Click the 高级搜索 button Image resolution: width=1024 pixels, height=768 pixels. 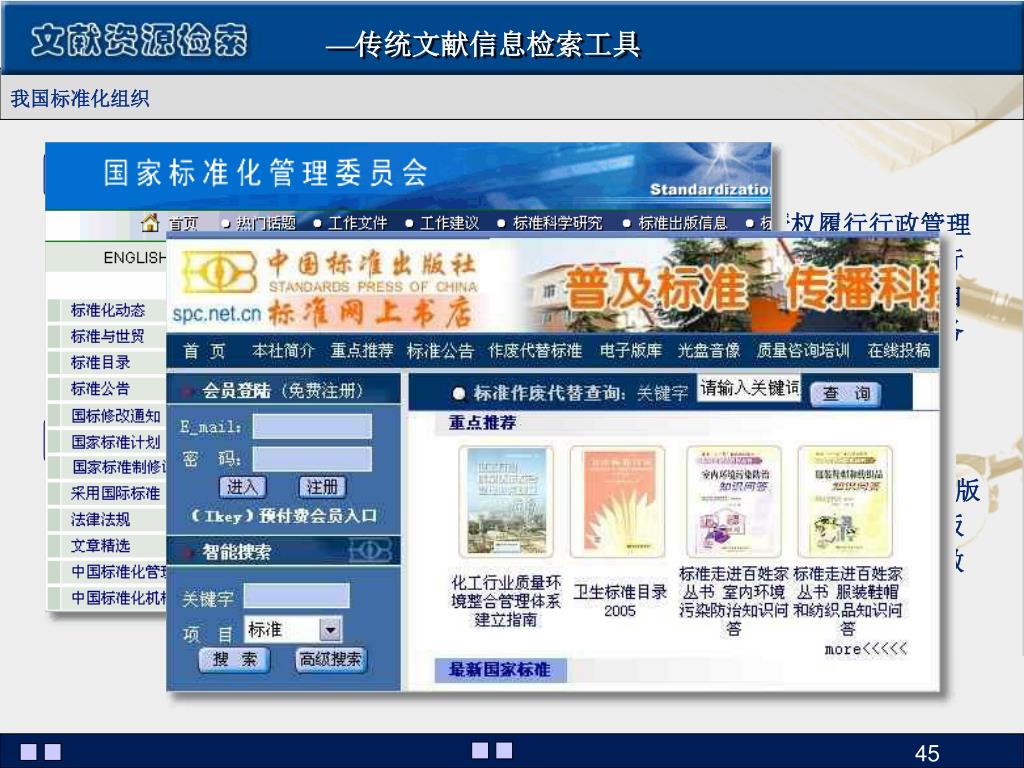point(330,660)
